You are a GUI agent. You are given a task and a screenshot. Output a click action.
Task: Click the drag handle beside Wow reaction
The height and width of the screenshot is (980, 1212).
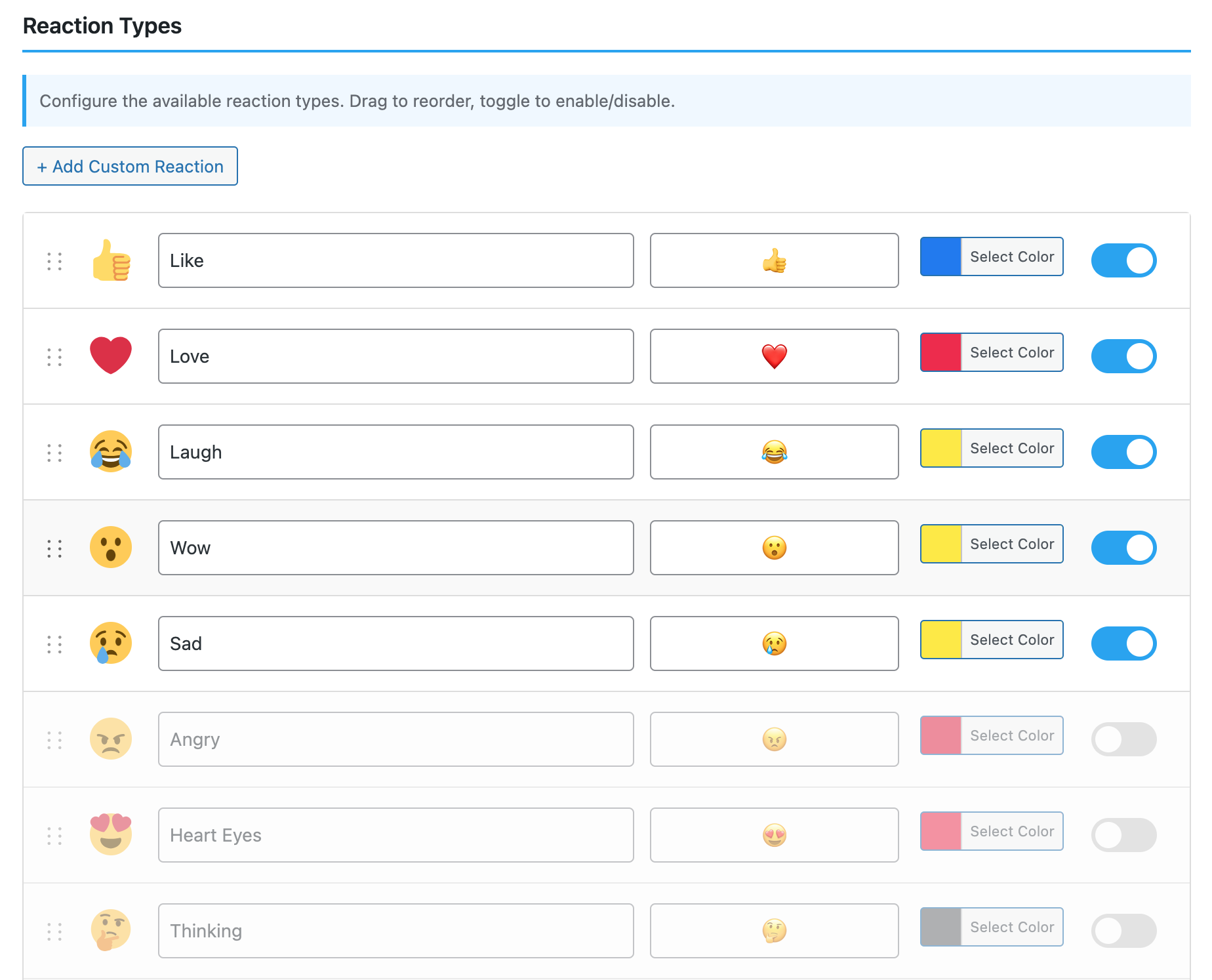pyautogui.click(x=54, y=548)
